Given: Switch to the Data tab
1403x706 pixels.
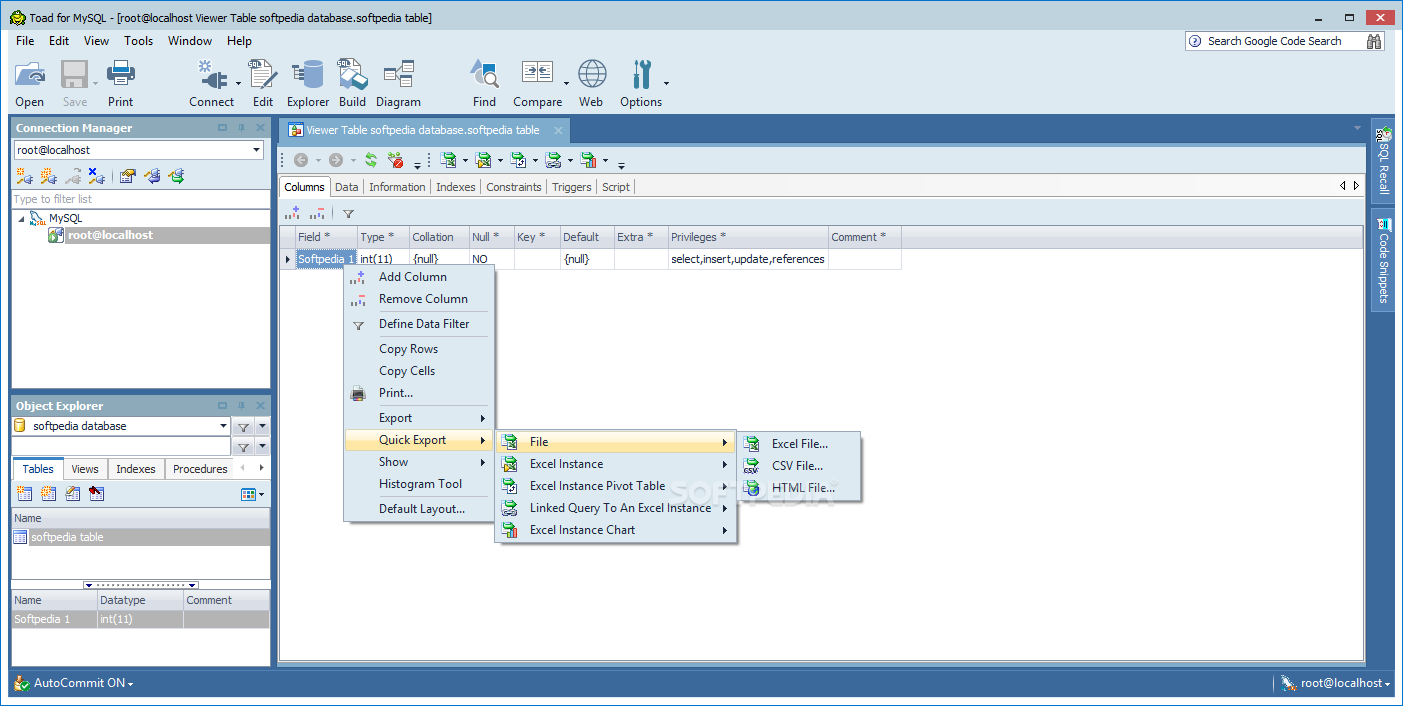Looking at the screenshot, I should (x=346, y=187).
